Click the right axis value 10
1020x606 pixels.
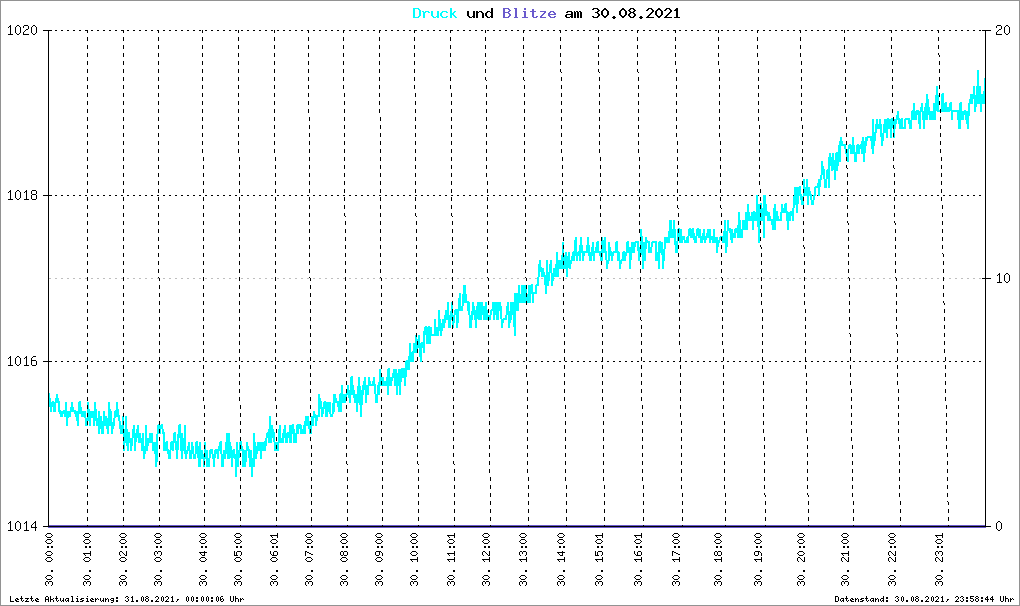point(1001,278)
